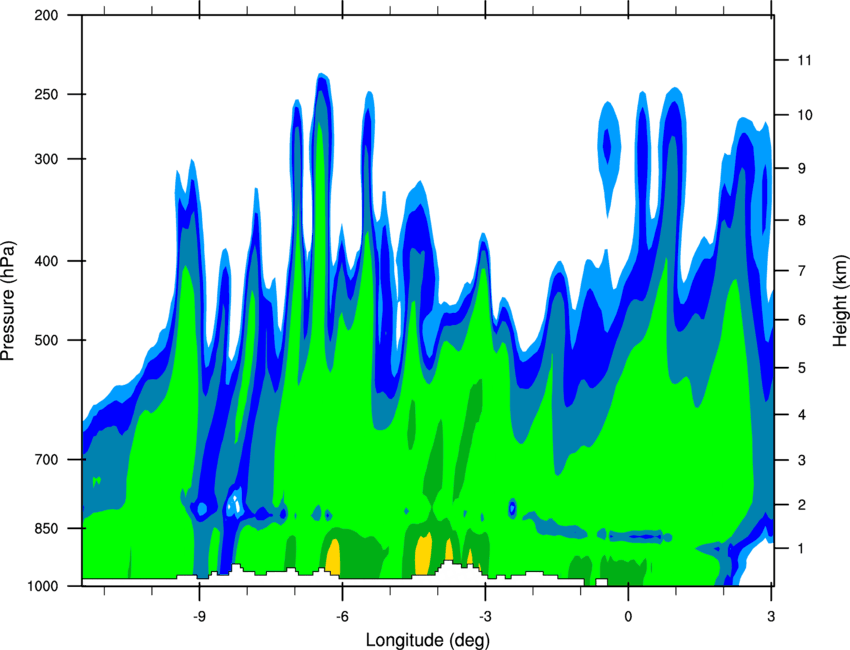This screenshot has height=650, width=850.
Task: Click the -3 longitude tick label
Action: pos(485,617)
